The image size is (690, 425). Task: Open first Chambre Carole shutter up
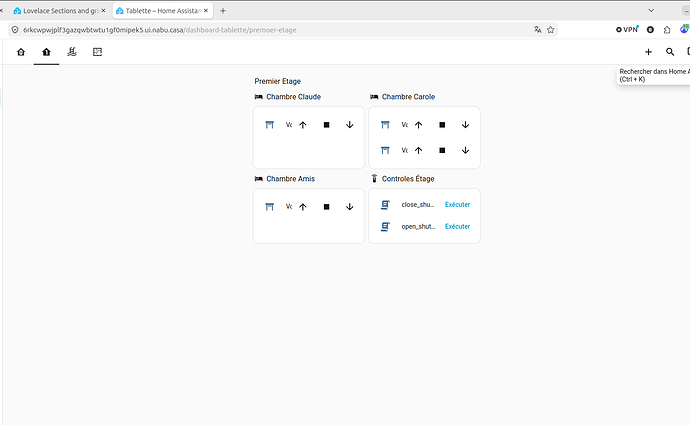(x=418, y=125)
